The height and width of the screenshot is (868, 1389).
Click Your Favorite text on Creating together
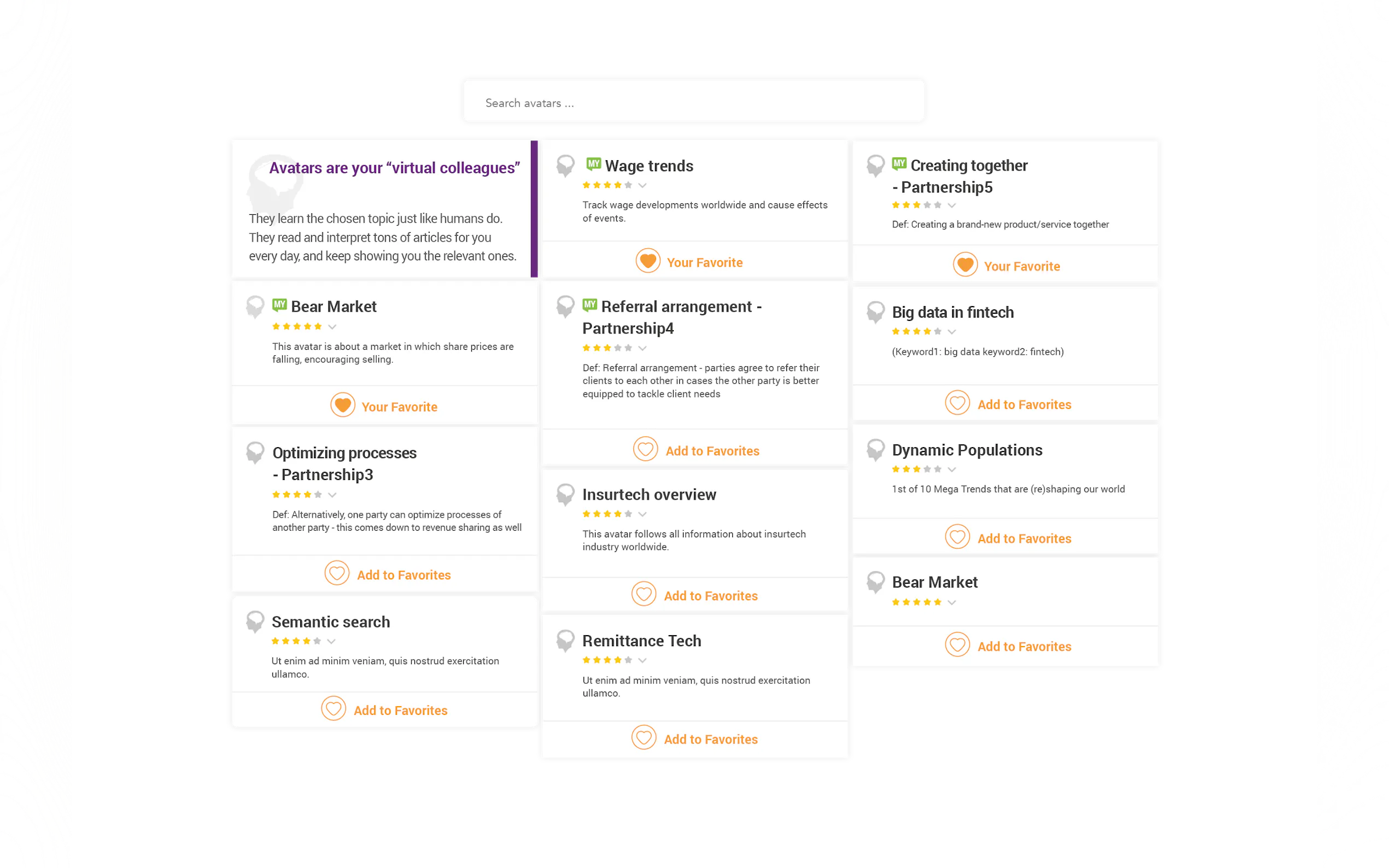(x=1022, y=266)
